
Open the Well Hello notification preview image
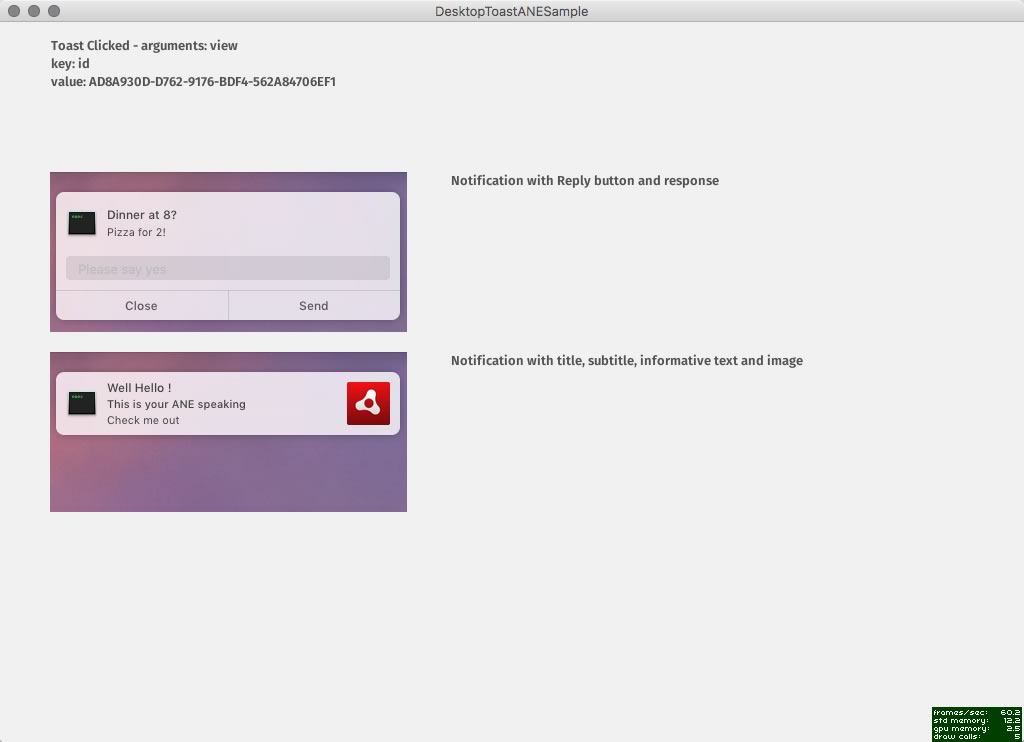pyautogui.click(x=228, y=432)
